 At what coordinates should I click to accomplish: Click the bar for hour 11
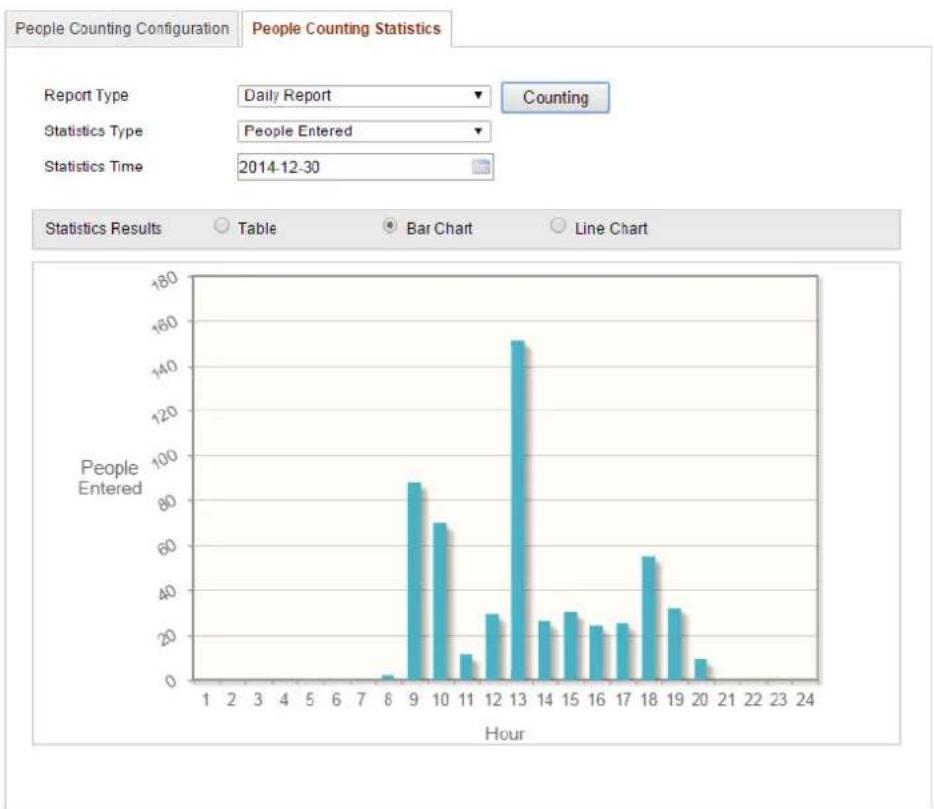pyautogui.click(x=466, y=667)
